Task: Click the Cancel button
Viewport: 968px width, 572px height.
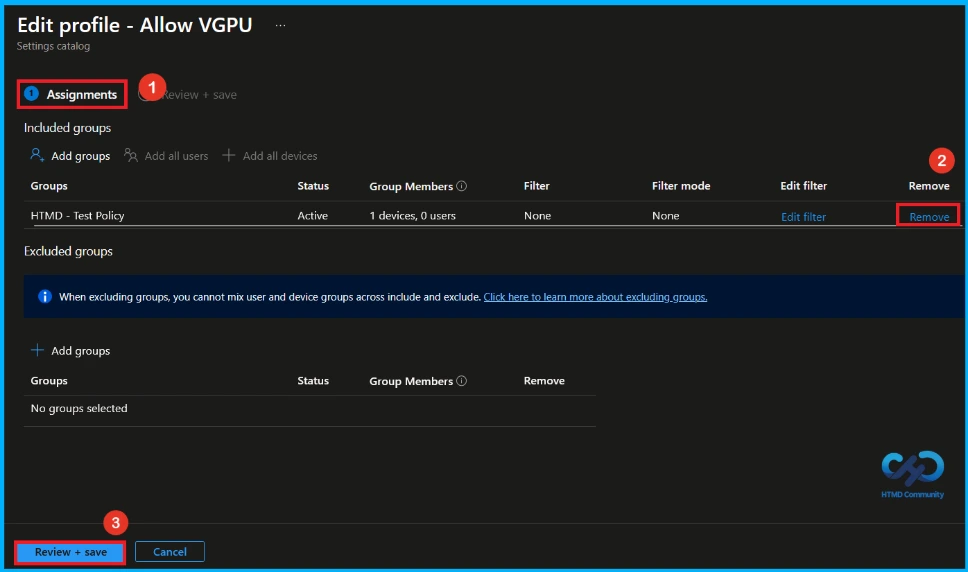Action: coord(170,552)
